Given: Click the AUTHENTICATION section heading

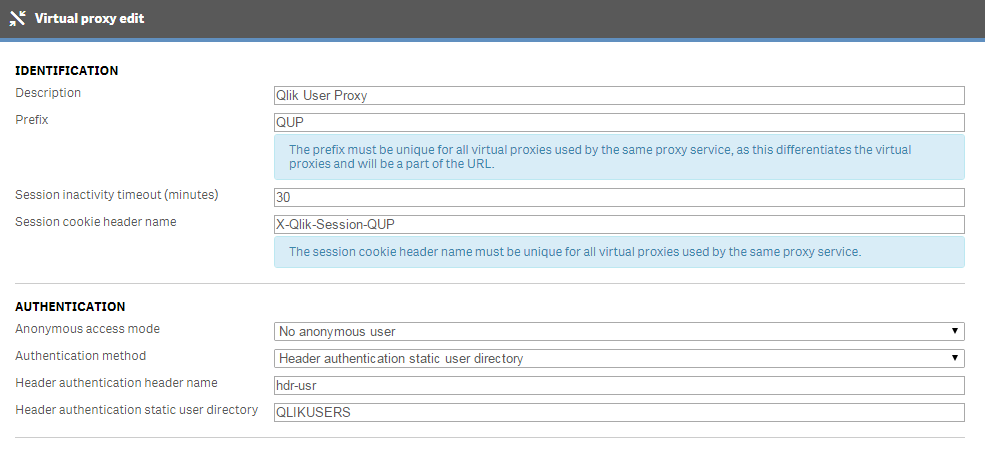Looking at the screenshot, I should click(x=70, y=307).
